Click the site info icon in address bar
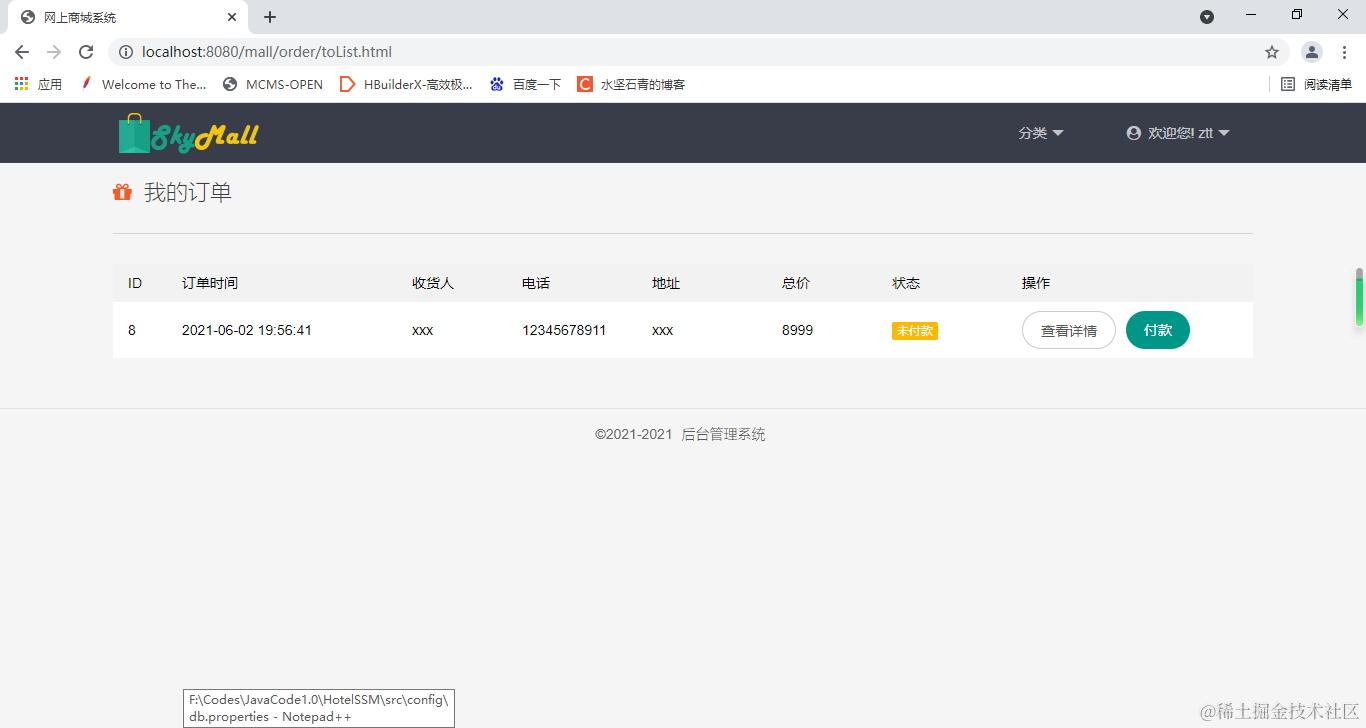1366x728 pixels. pyautogui.click(x=126, y=52)
